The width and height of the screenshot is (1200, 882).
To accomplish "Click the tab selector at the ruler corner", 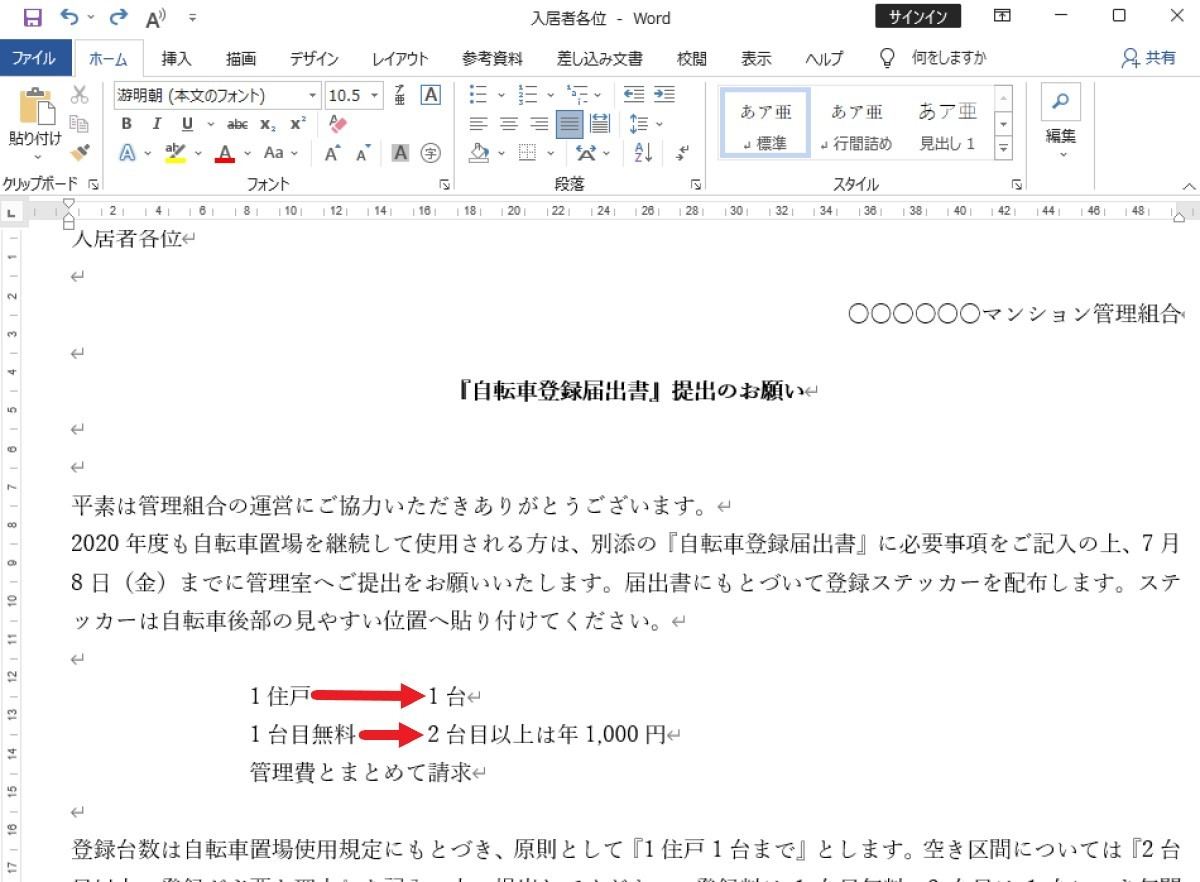I will coord(11,212).
